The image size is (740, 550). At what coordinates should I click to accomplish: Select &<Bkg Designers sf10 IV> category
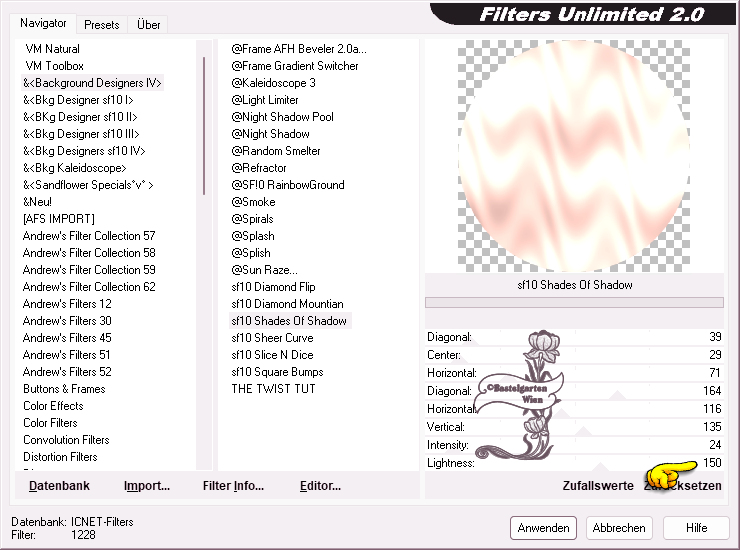(x=84, y=151)
